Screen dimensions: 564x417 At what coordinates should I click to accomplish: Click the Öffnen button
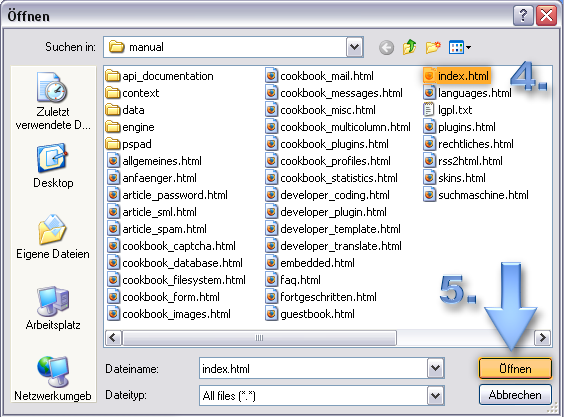[515, 368]
